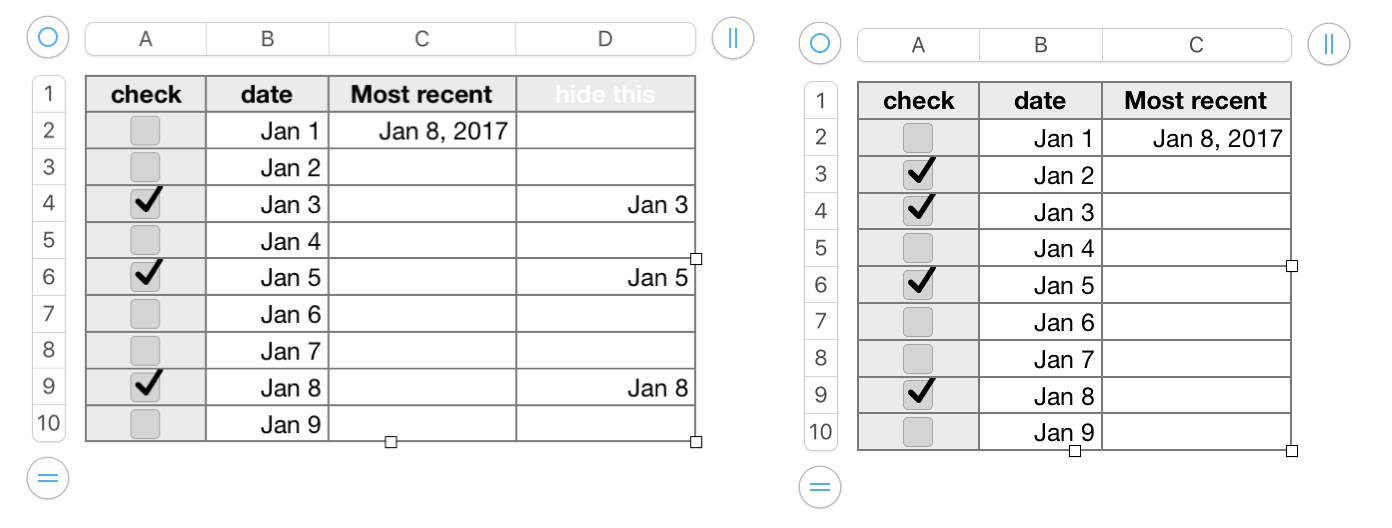Click the 'Jan 8, 2017' cell in left table
The width and height of the screenshot is (1392, 528).
click(422, 131)
